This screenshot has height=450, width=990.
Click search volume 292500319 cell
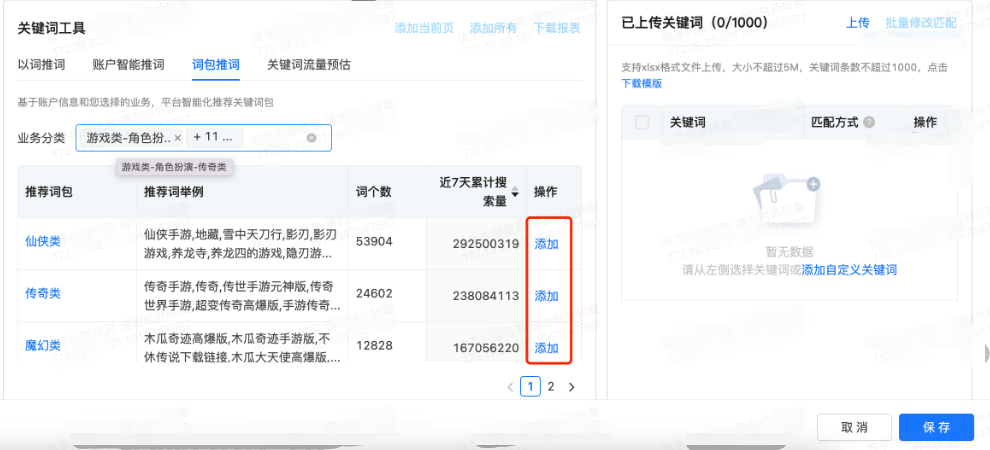(486, 244)
